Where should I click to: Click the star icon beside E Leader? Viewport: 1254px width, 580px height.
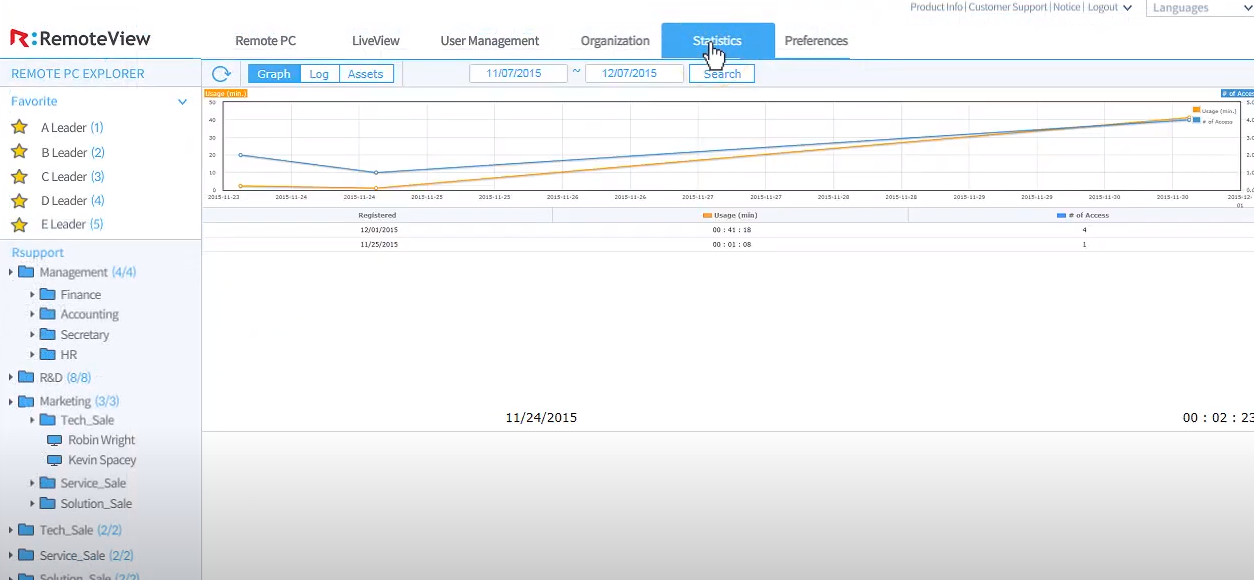pyautogui.click(x=19, y=224)
